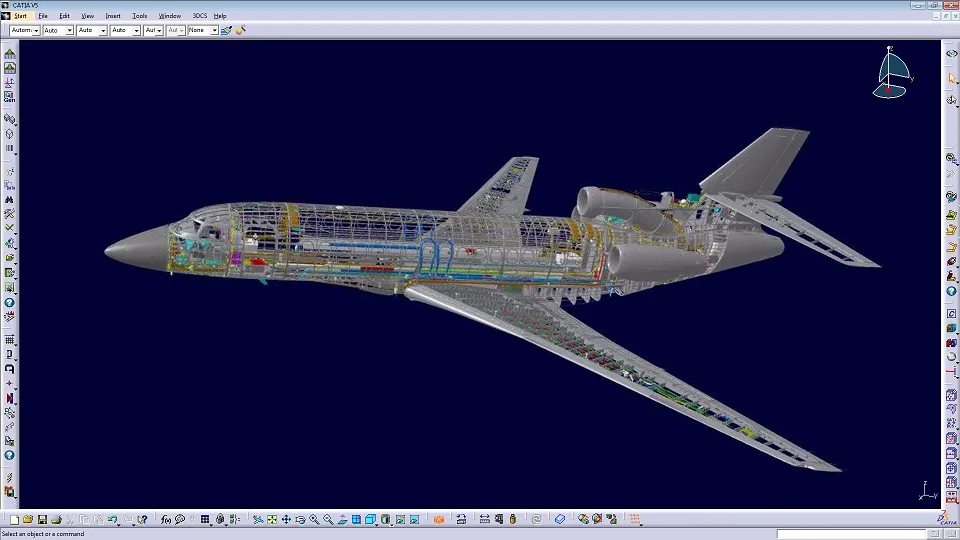
Task: Open the Tools menu
Action: click(140, 16)
